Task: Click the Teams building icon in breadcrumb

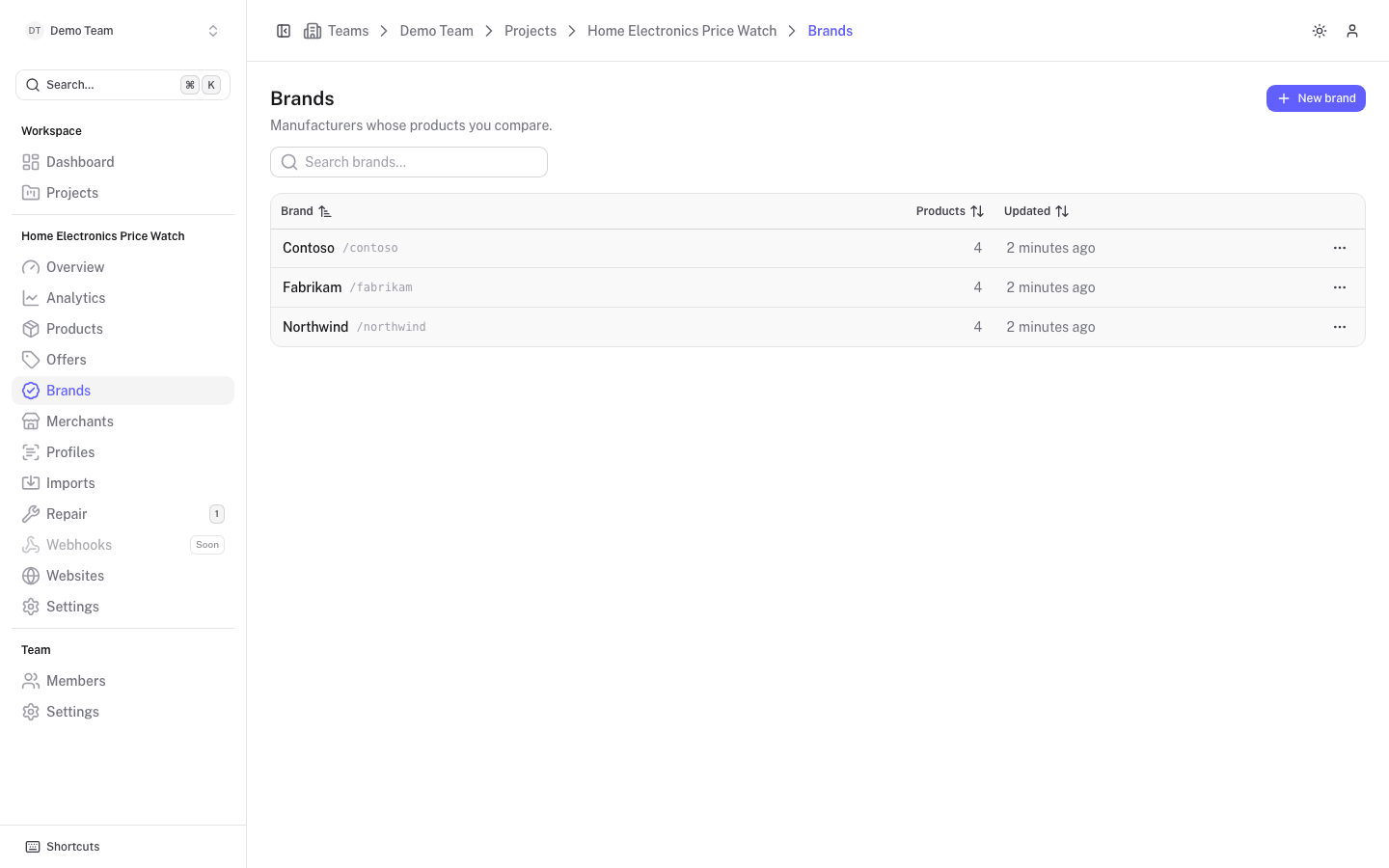Action: [x=313, y=31]
